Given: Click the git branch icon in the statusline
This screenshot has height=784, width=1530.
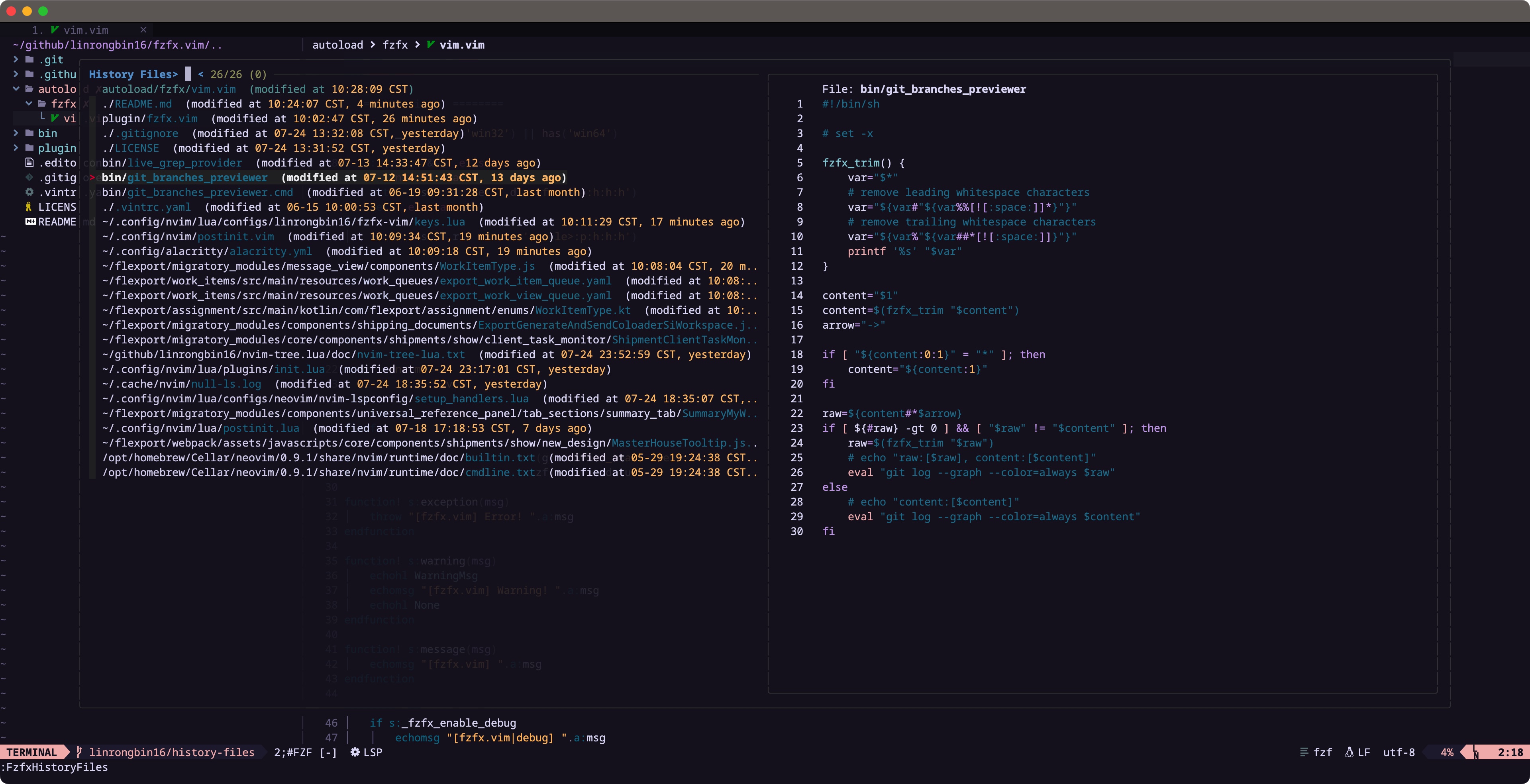Looking at the screenshot, I should [79, 753].
